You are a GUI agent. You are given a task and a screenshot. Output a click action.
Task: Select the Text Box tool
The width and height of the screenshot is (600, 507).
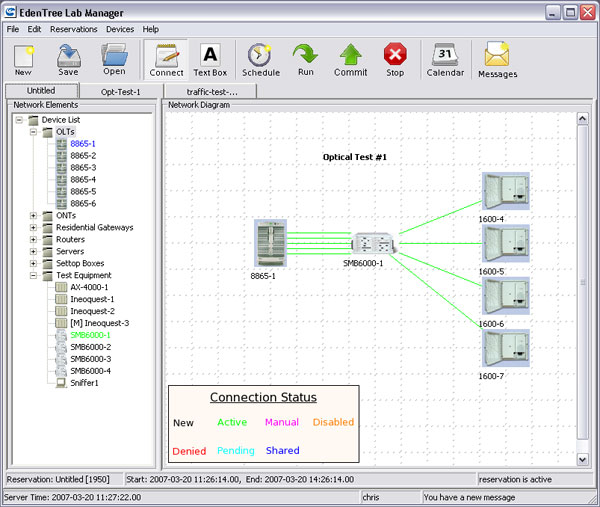pyautogui.click(x=210, y=59)
